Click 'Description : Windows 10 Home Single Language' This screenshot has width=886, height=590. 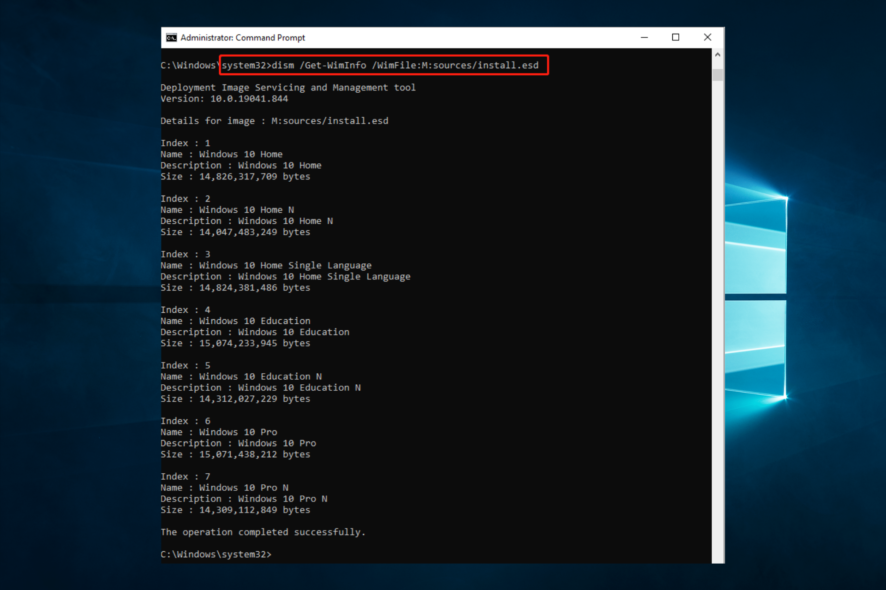click(x=285, y=277)
